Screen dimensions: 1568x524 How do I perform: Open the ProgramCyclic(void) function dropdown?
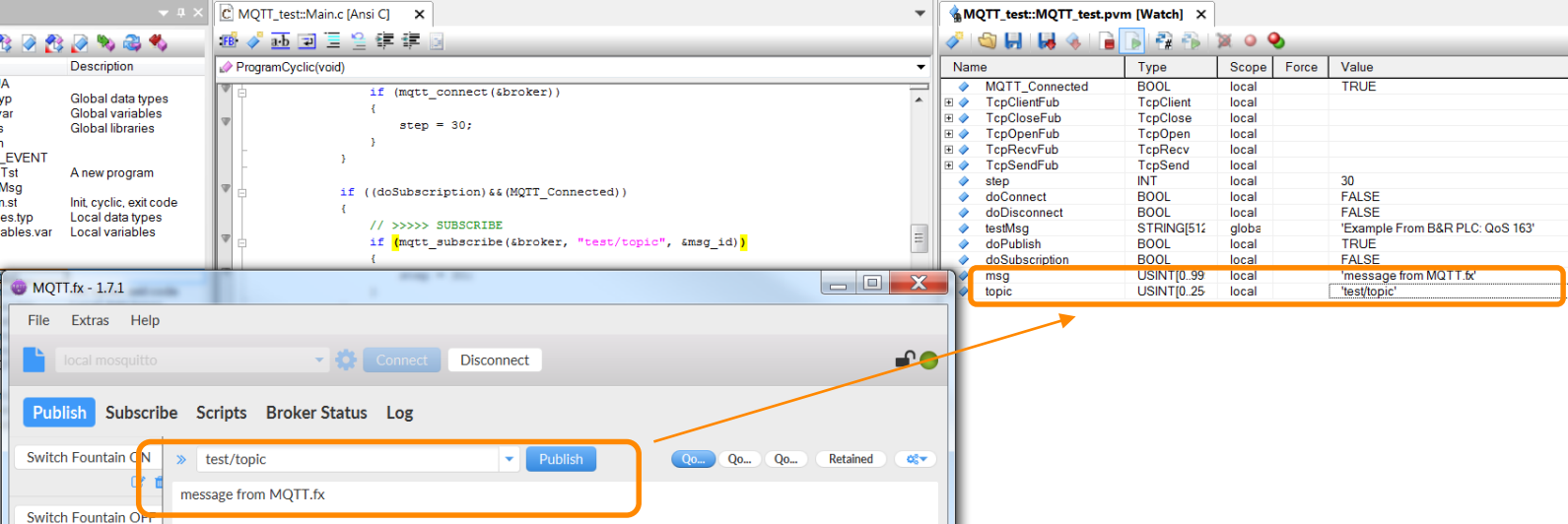click(x=920, y=67)
